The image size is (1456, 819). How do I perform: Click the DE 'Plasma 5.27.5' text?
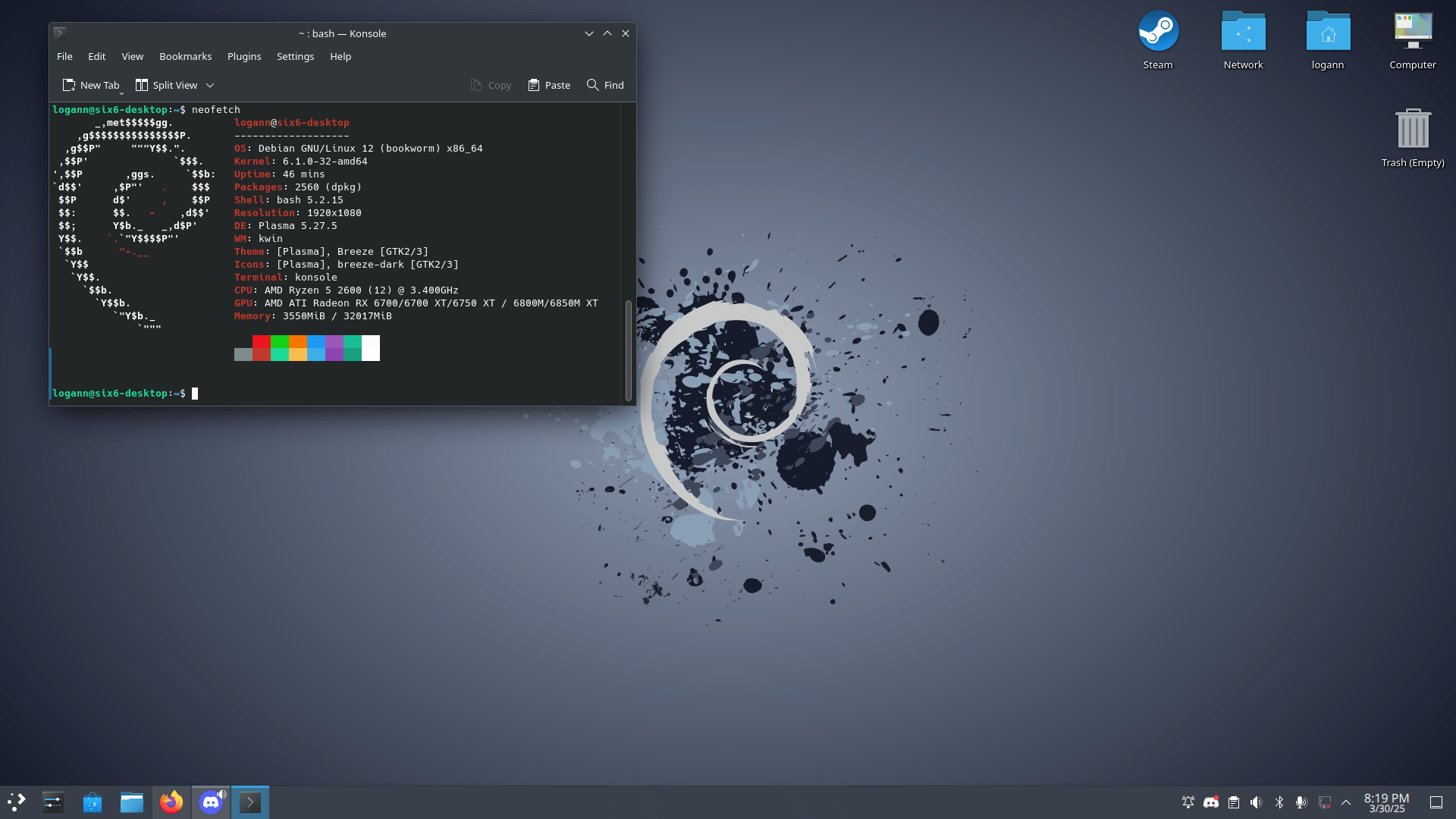click(297, 226)
